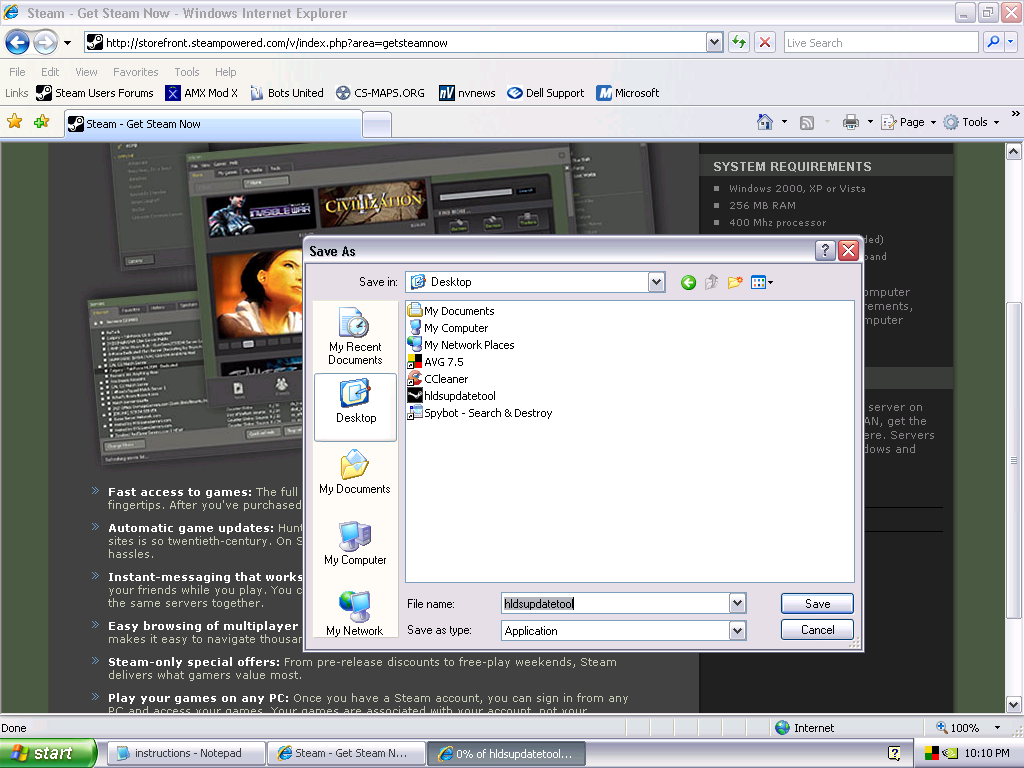
Task: Select My Computer in the file list
Action: click(448, 328)
